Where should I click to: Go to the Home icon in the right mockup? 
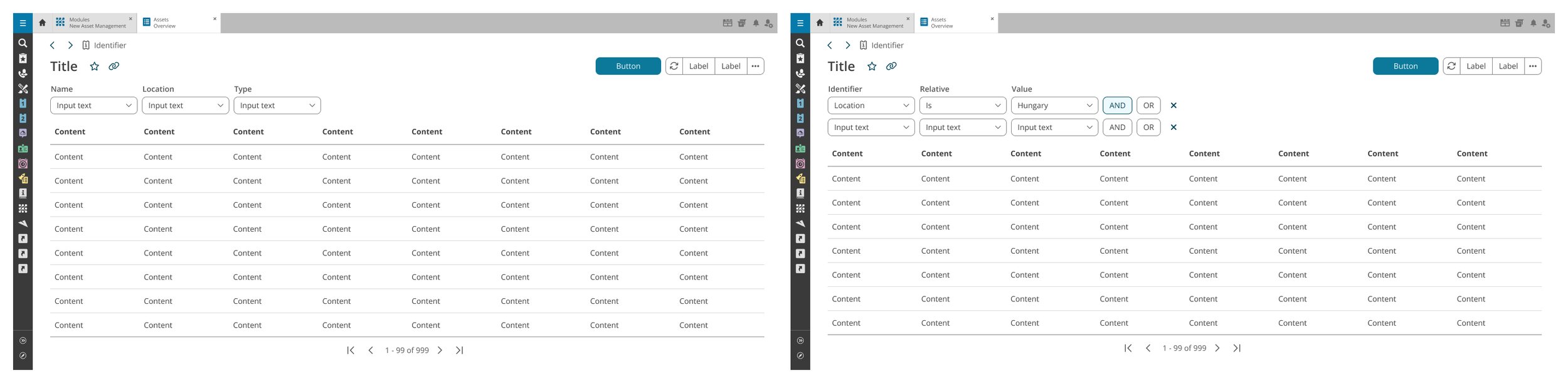pos(819,23)
